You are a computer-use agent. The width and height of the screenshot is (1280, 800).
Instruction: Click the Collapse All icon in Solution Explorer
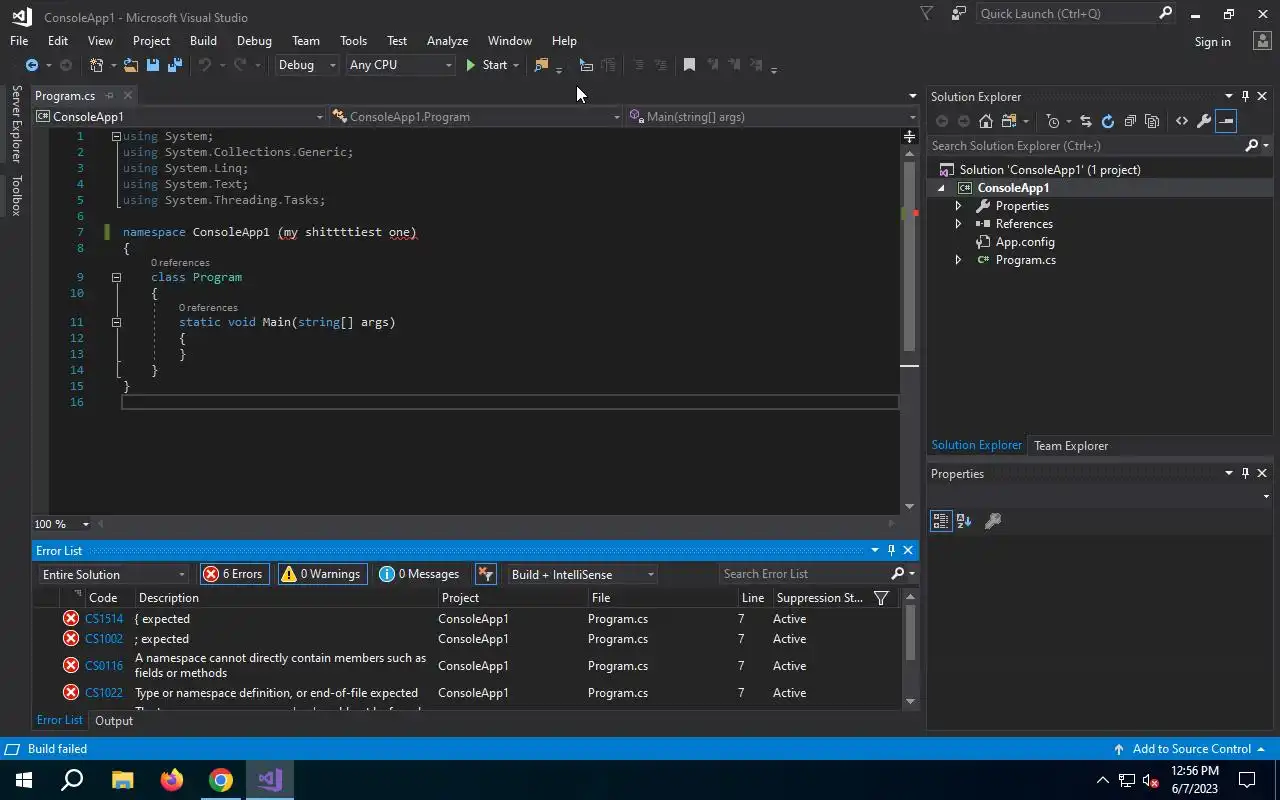pyautogui.click(x=1130, y=121)
